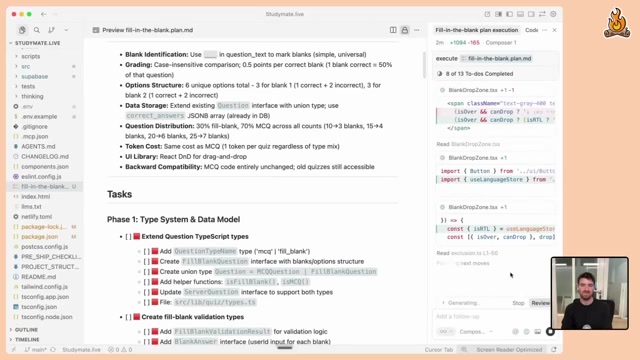Check the Extend Question TypeScript types box
This screenshot has width=640, height=360.
(x=129, y=236)
